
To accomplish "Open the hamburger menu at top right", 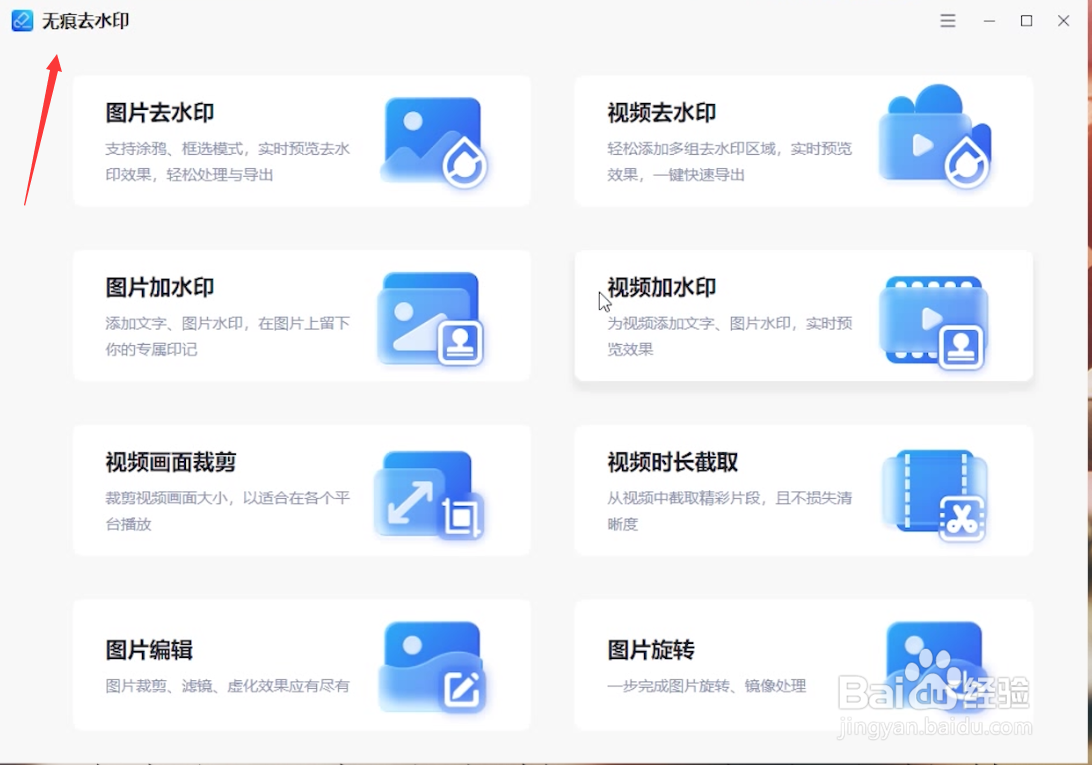I will tap(946, 20).
